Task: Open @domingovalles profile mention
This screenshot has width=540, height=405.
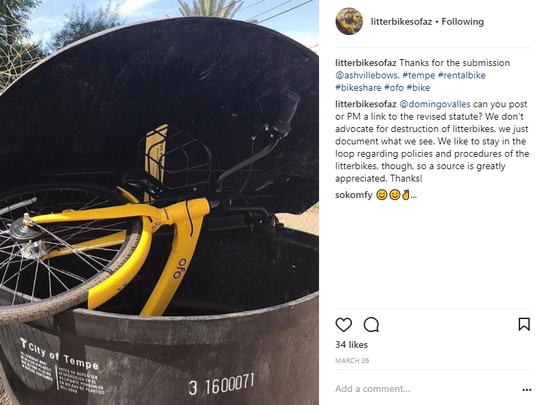Action: point(435,104)
